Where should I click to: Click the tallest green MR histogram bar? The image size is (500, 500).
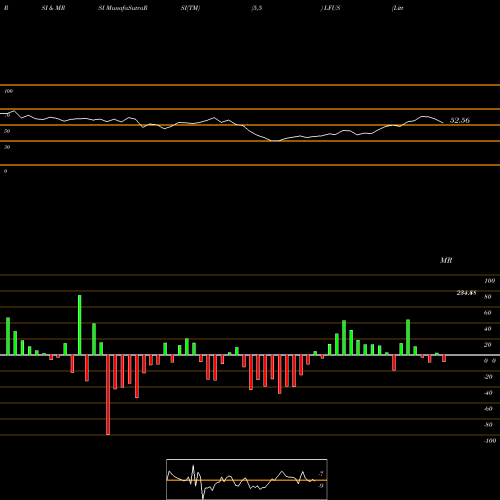tap(80, 325)
